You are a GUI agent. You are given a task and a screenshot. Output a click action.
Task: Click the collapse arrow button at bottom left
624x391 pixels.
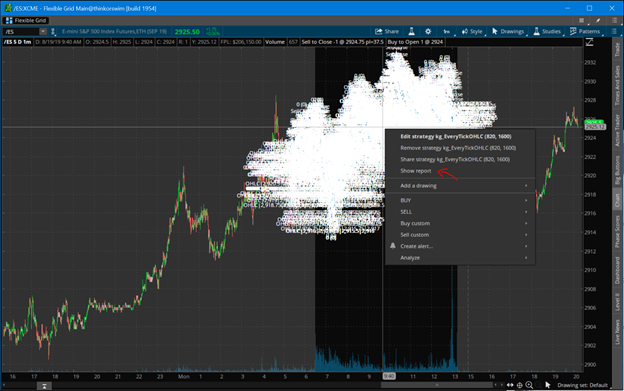[x=44, y=386]
